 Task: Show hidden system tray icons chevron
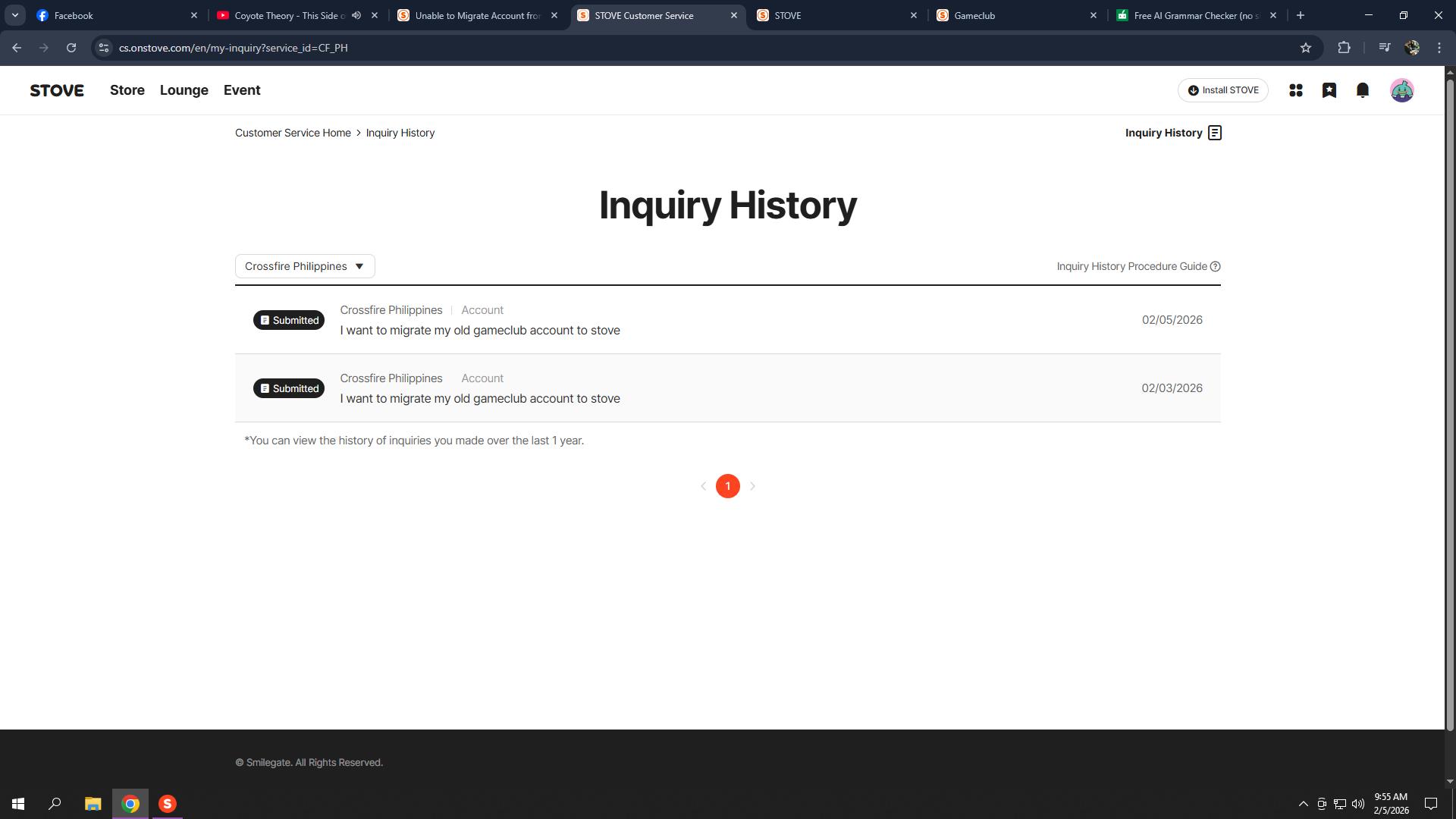(x=1303, y=804)
